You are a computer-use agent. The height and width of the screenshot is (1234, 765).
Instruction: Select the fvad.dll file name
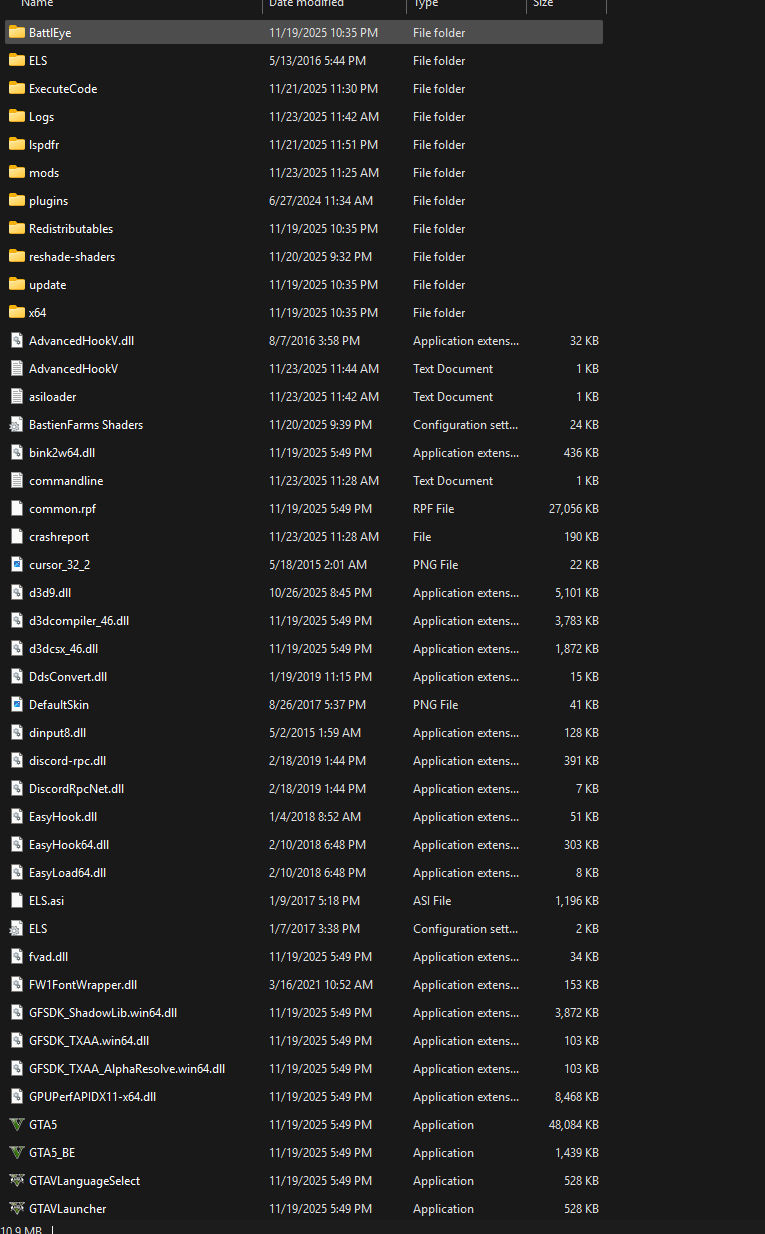pyautogui.click(x=48, y=957)
